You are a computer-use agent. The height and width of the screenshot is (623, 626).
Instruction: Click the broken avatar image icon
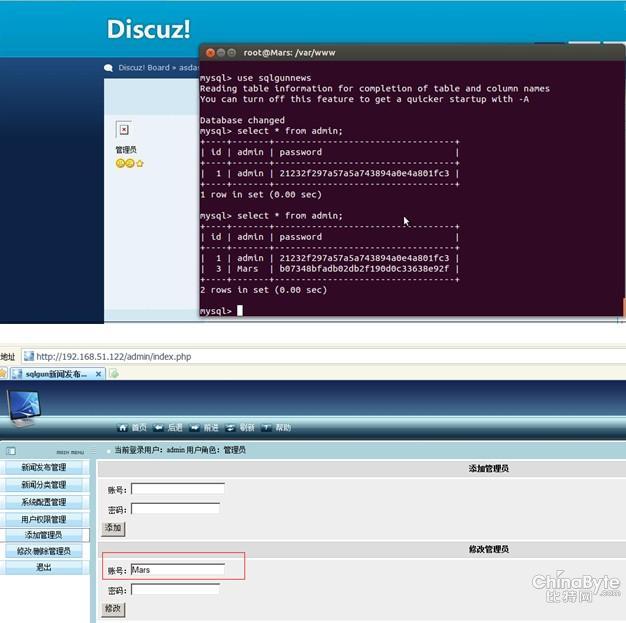click(x=124, y=129)
